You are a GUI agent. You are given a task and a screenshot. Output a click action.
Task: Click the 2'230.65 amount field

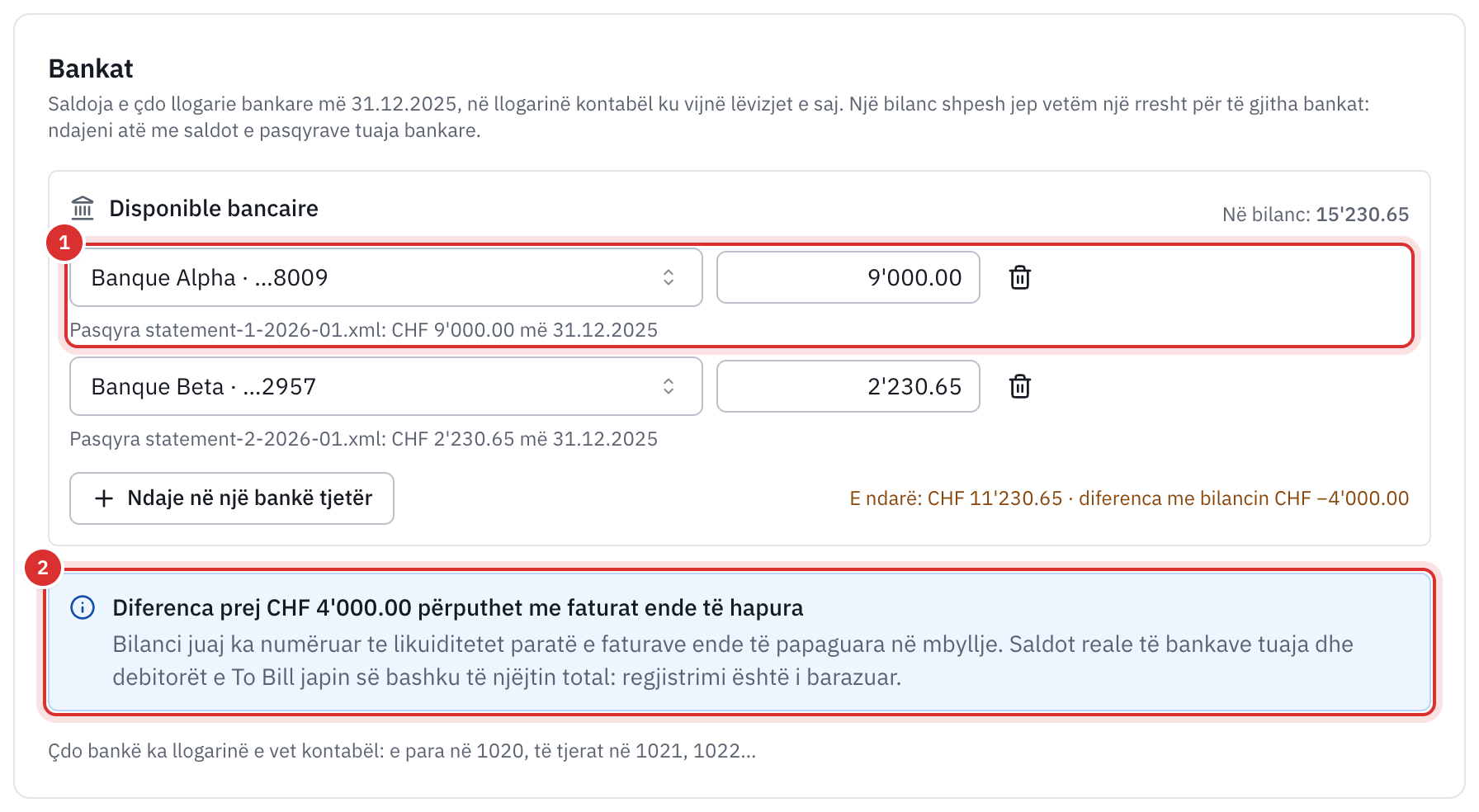pyautogui.click(x=848, y=386)
